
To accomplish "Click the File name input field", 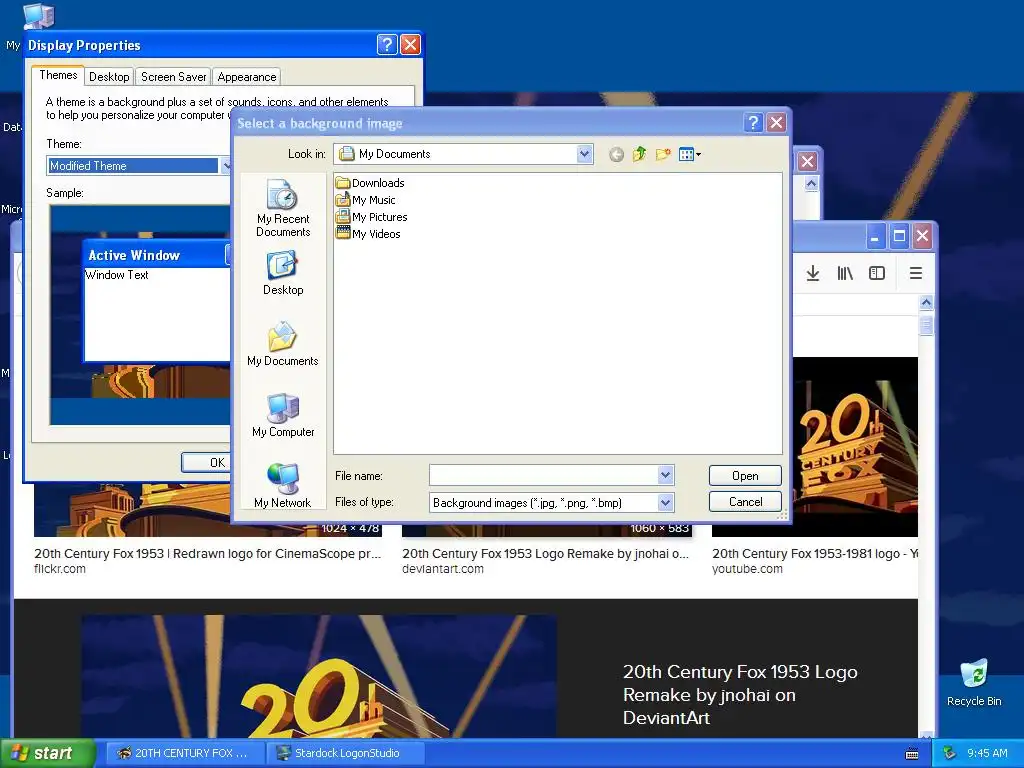I will (543, 475).
